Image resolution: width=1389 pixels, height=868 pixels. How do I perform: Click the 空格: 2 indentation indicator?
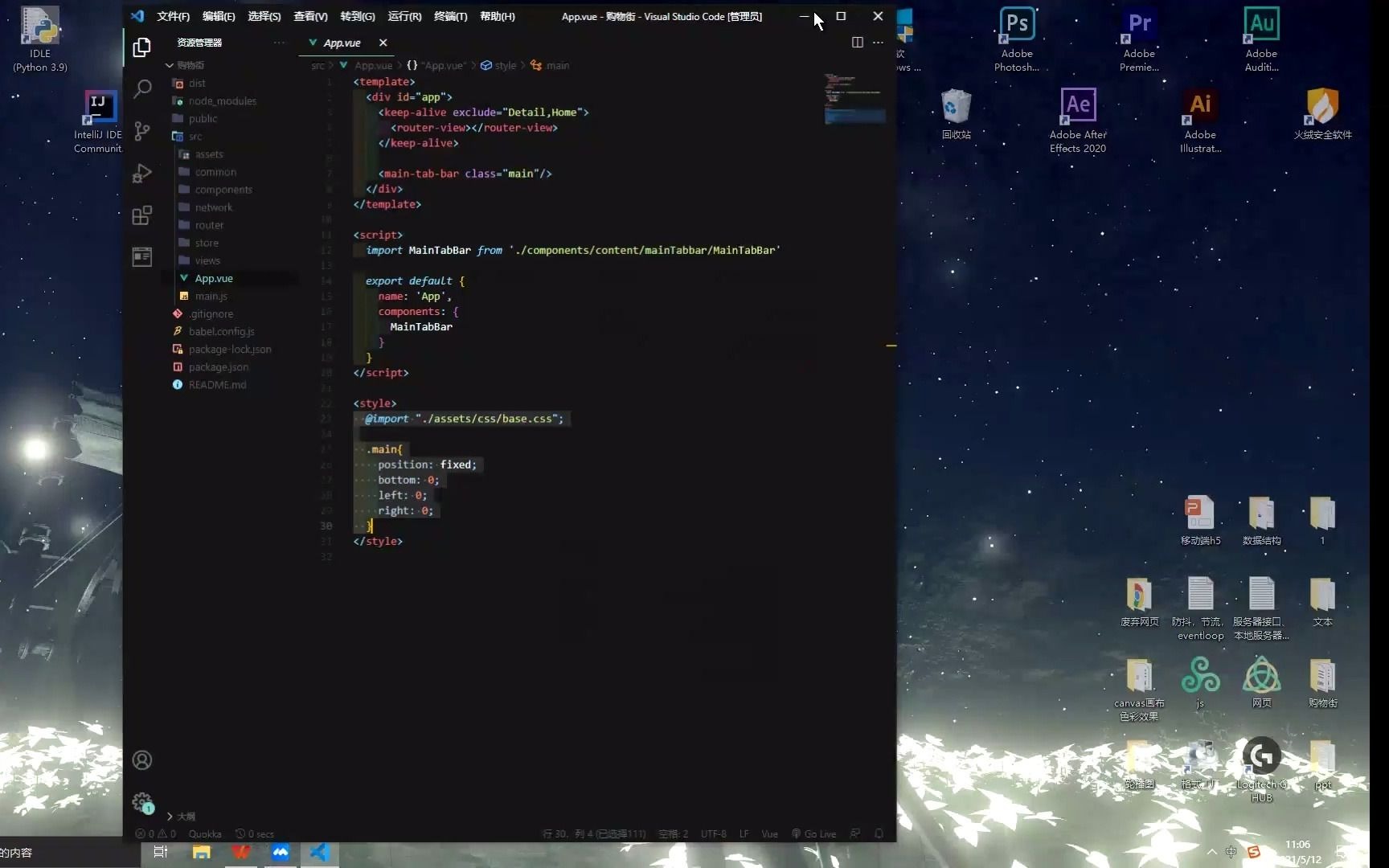[x=673, y=834]
